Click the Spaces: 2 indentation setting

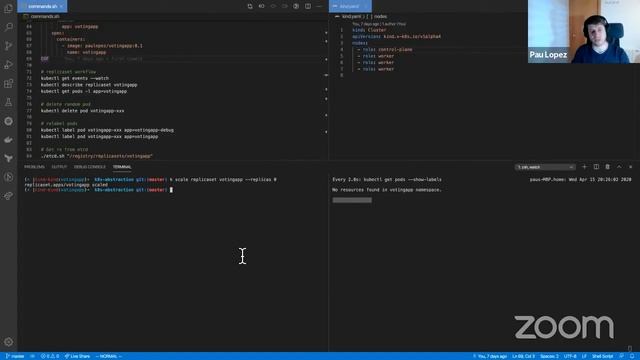[x=549, y=356]
